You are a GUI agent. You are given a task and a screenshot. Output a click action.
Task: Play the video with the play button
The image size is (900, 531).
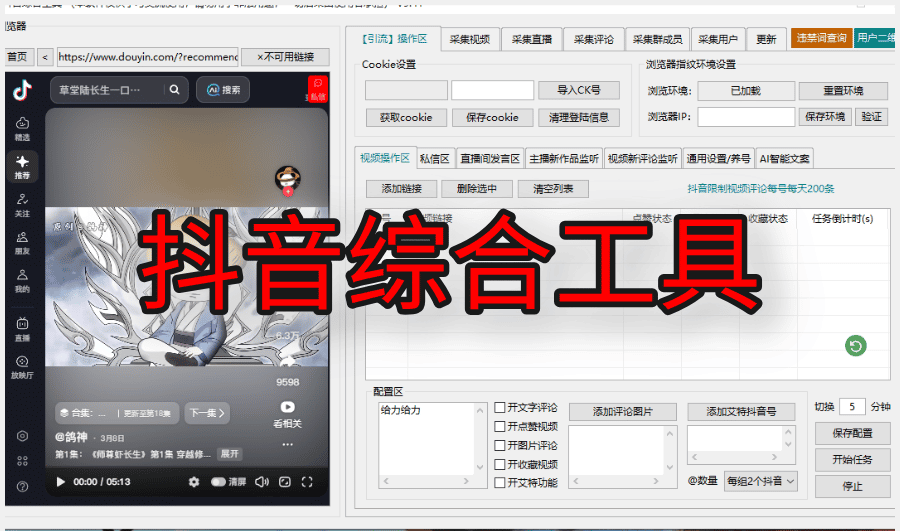click(61, 482)
